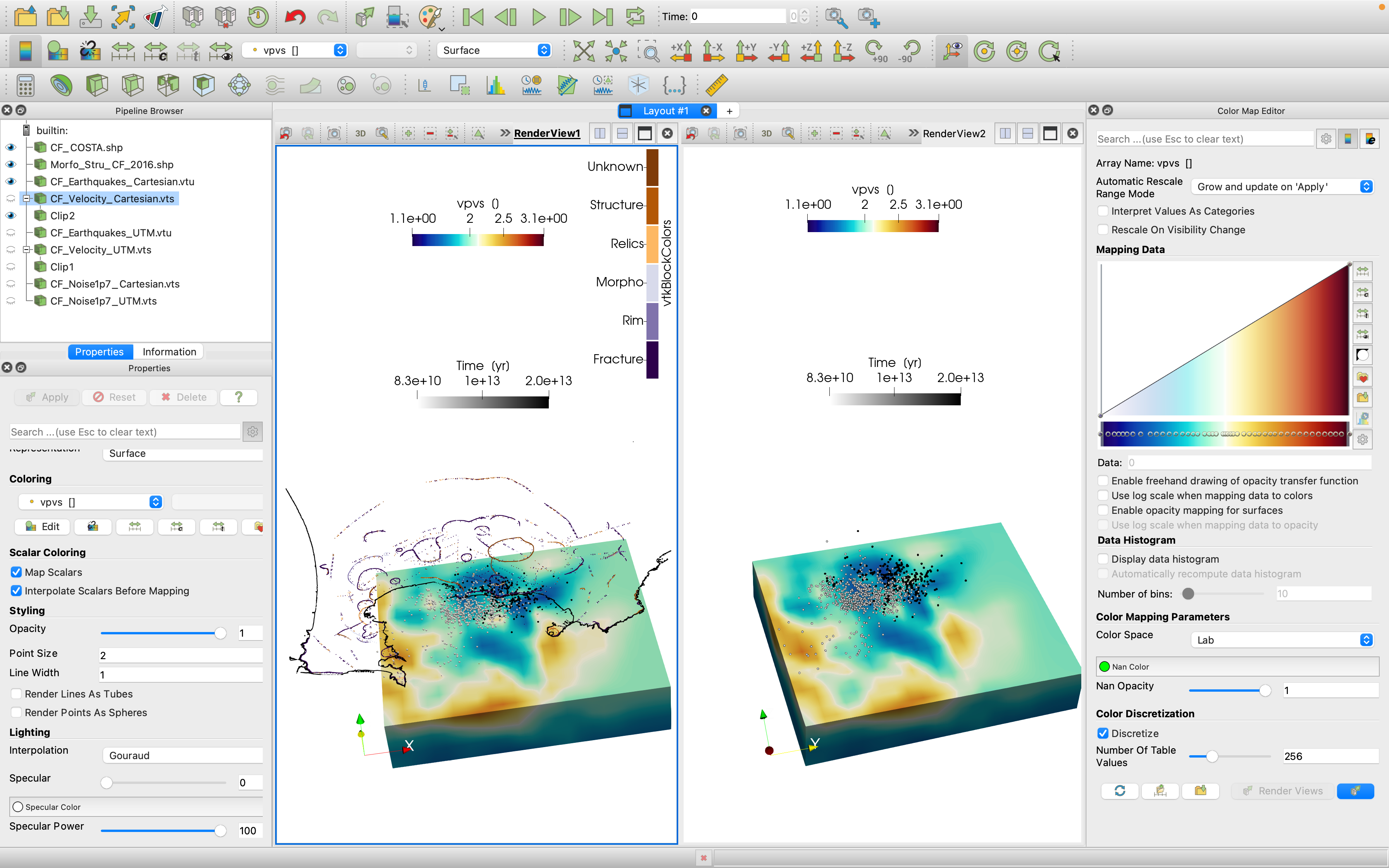1389x868 pixels.
Task: Collapse the CF_Velocity_UTM.vts tree node
Action: 26,250
